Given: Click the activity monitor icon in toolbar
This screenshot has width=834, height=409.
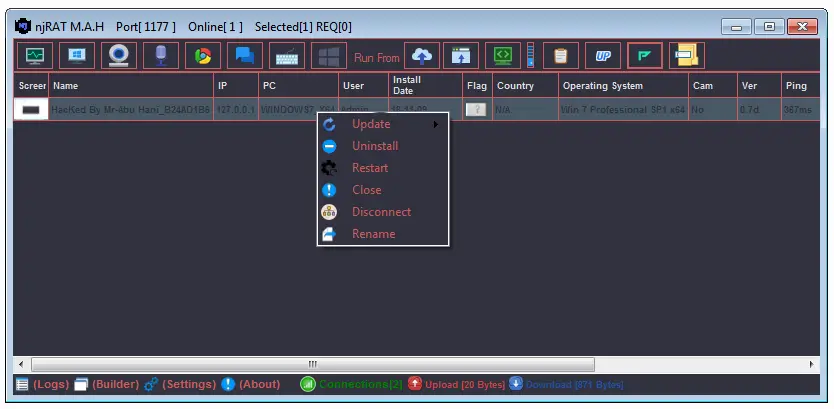Looking at the screenshot, I should (x=34, y=56).
